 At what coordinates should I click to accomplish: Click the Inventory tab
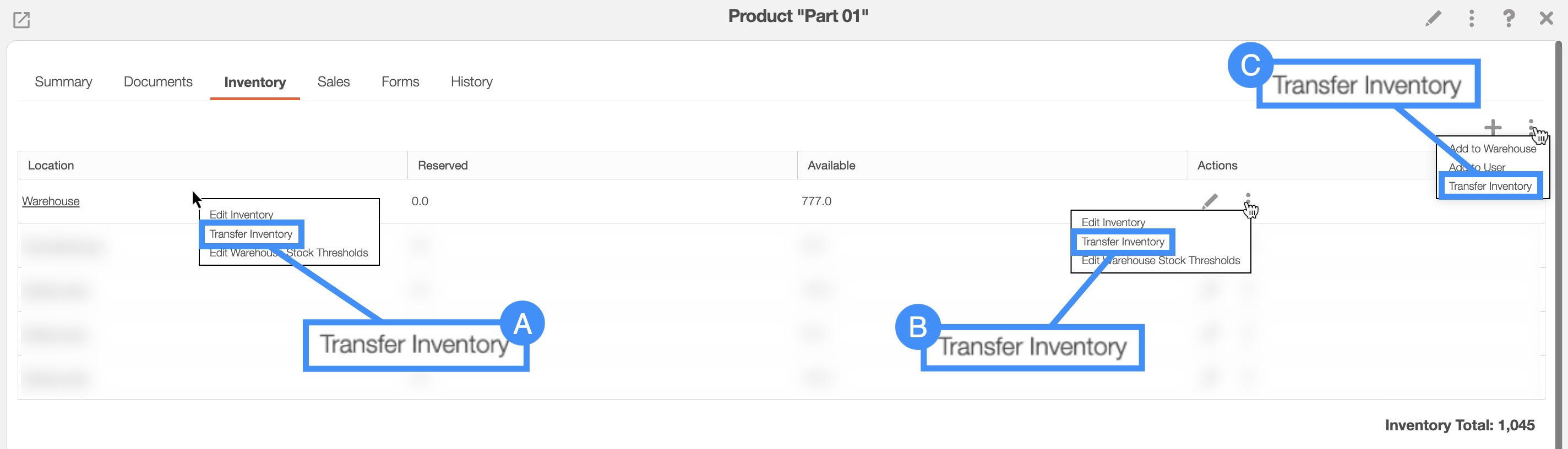pos(254,83)
